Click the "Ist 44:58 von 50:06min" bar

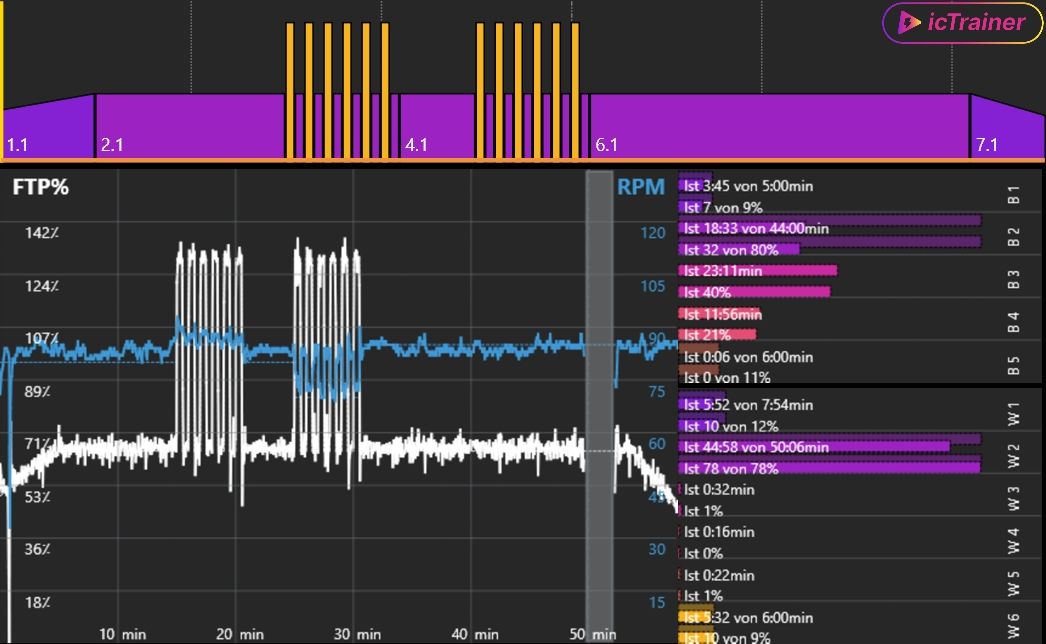tap(815, 447)
